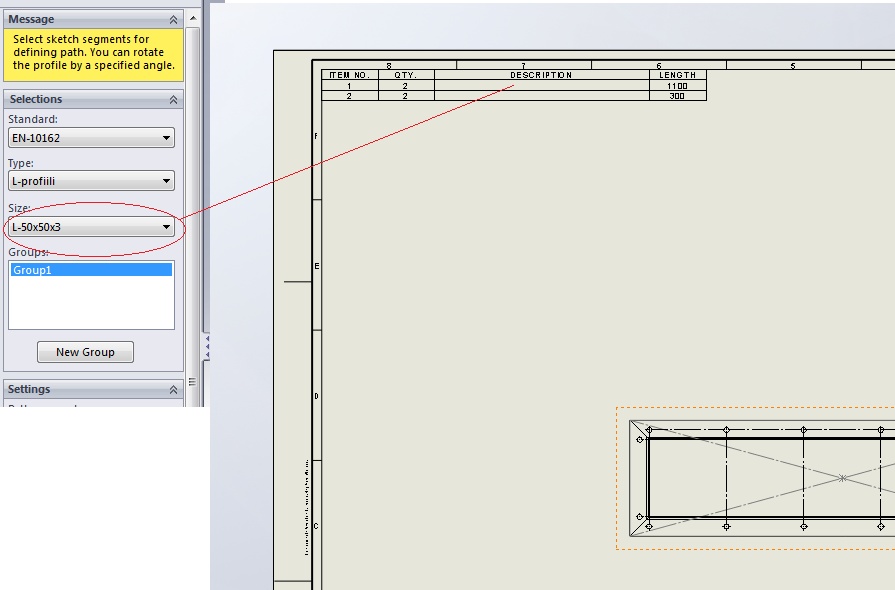Select the length cell 300

click(x=678, y=96)
